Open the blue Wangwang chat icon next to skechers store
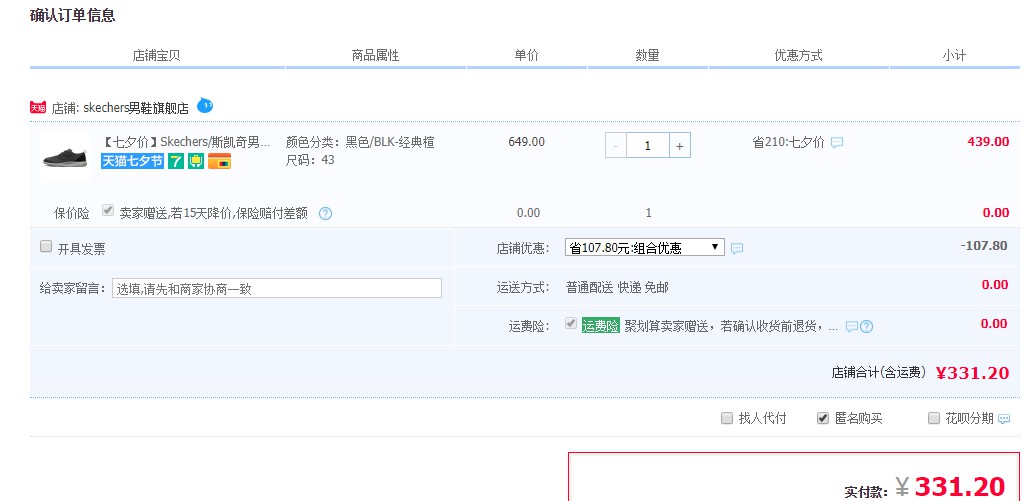 [205, 105]
